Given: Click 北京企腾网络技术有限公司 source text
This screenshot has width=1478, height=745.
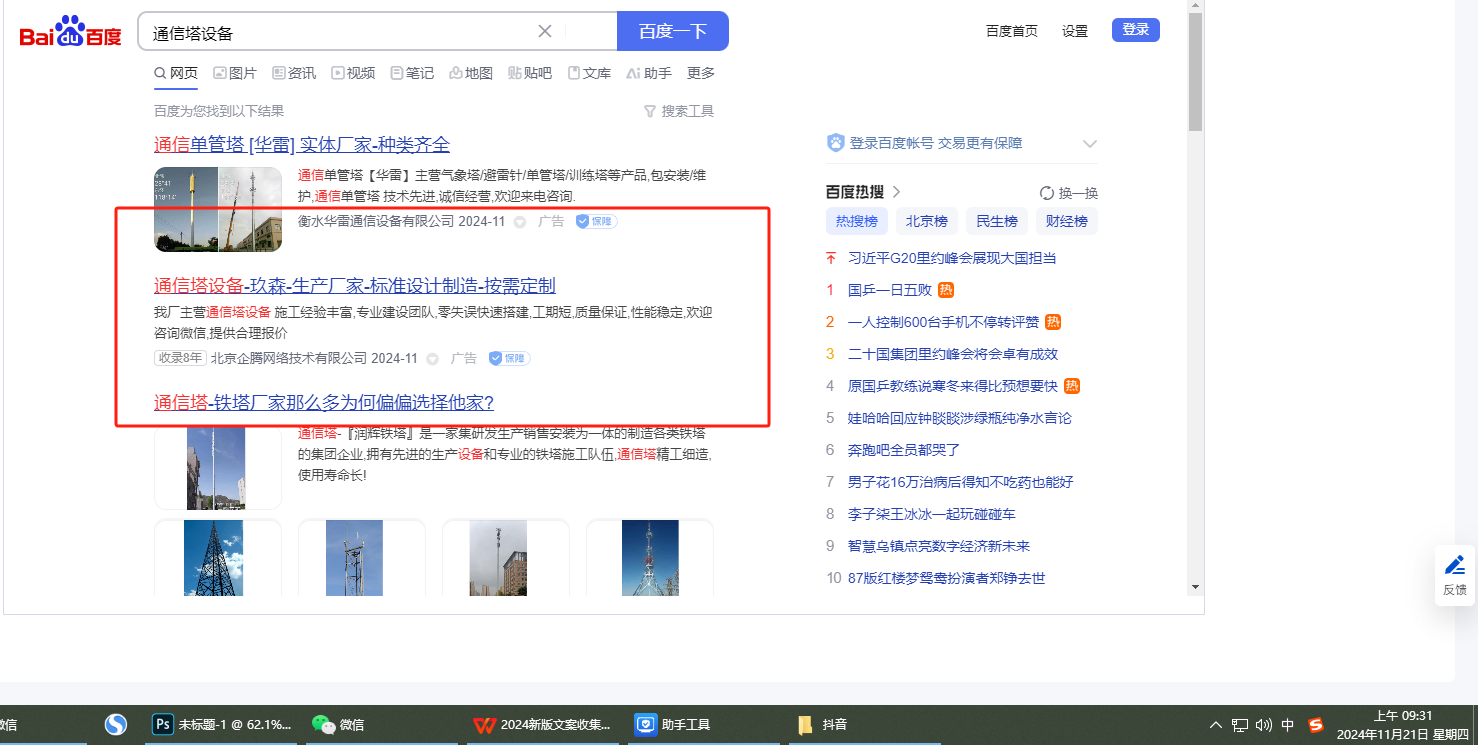Looking at the screenshot, I should point(288,357).
